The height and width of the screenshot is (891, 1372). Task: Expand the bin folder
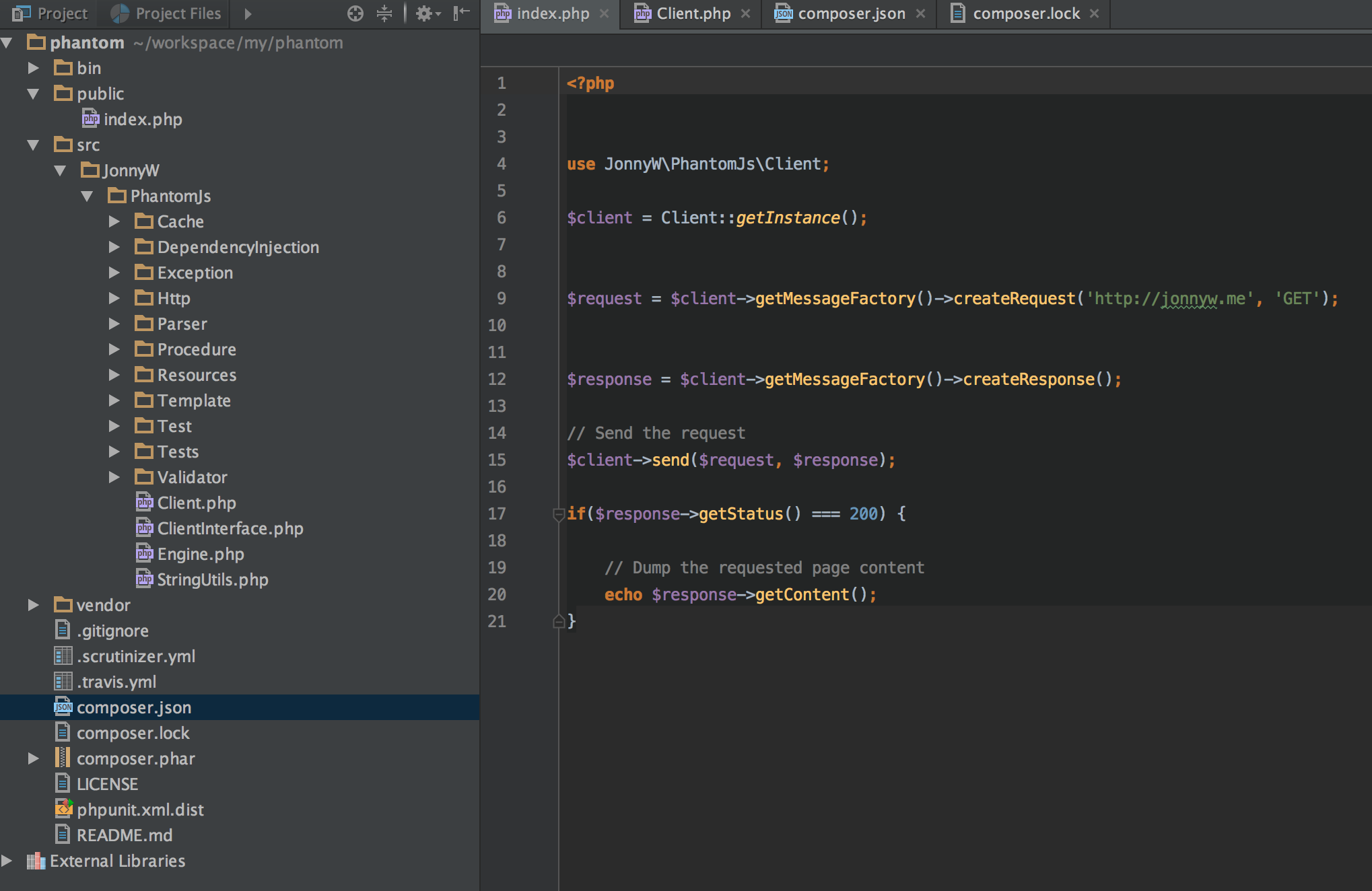(33, 68)
